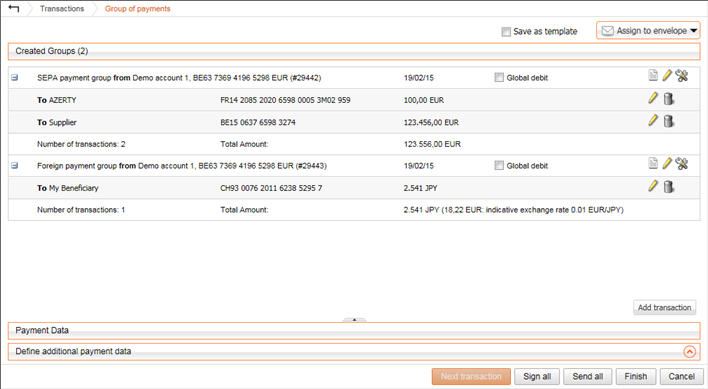The width and height of the screenshot is (708, 389).
Task: Click IBAN CH93 0076 2011 6238 5295 7
Action: 271,188
